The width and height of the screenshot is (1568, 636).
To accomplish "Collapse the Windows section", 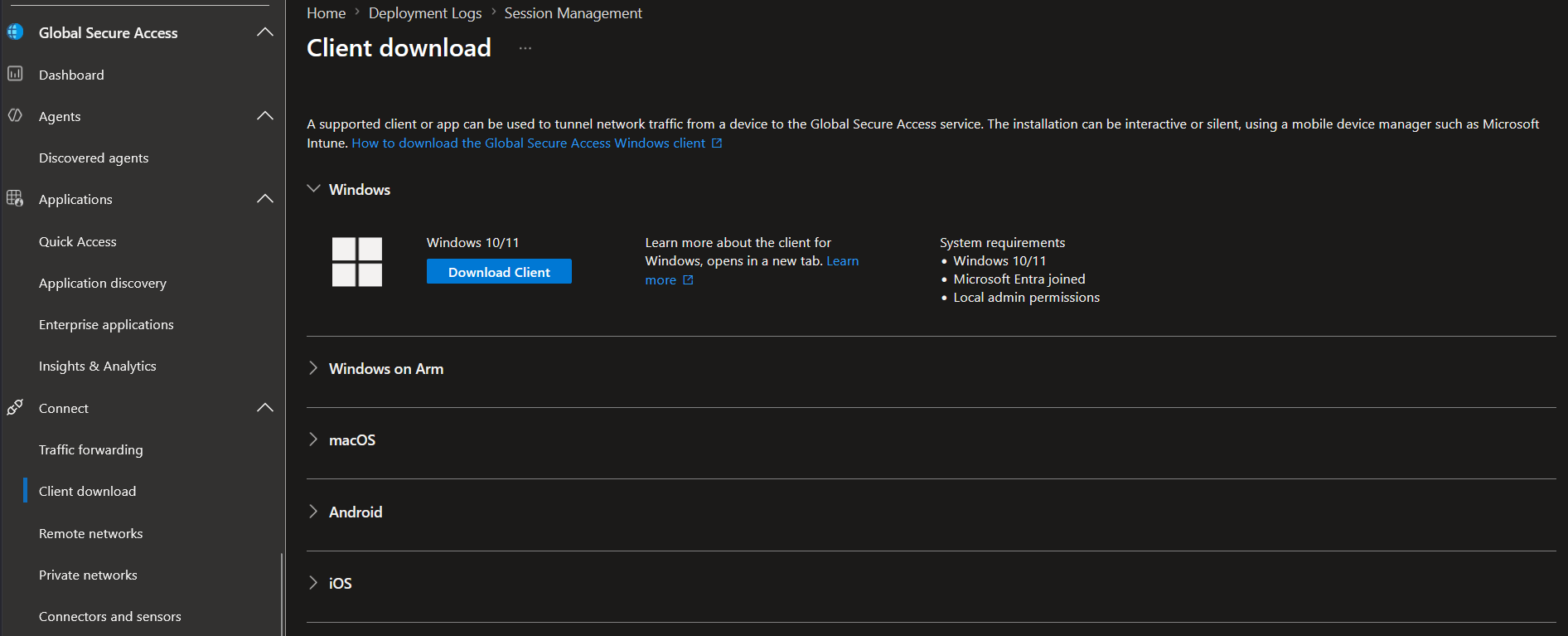I will 314,188.
